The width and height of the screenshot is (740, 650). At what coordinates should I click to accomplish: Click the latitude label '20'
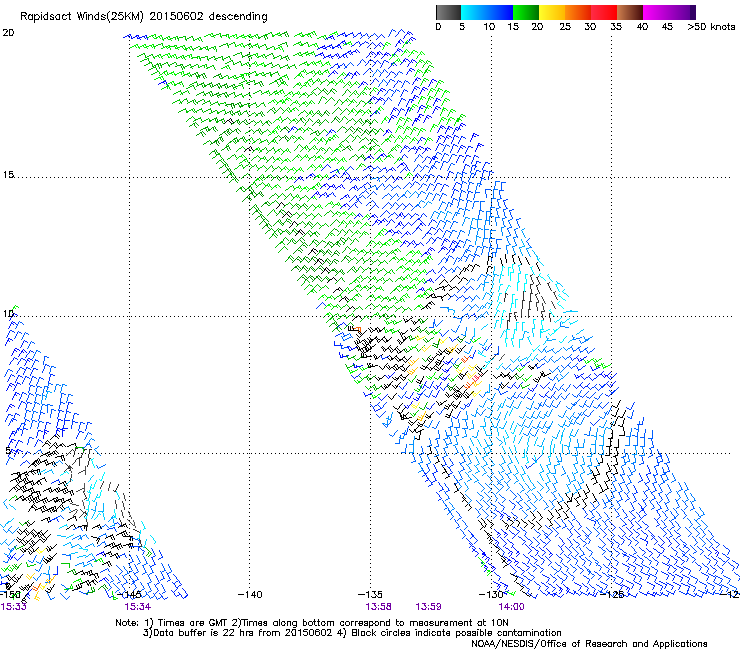pos(8,33)
